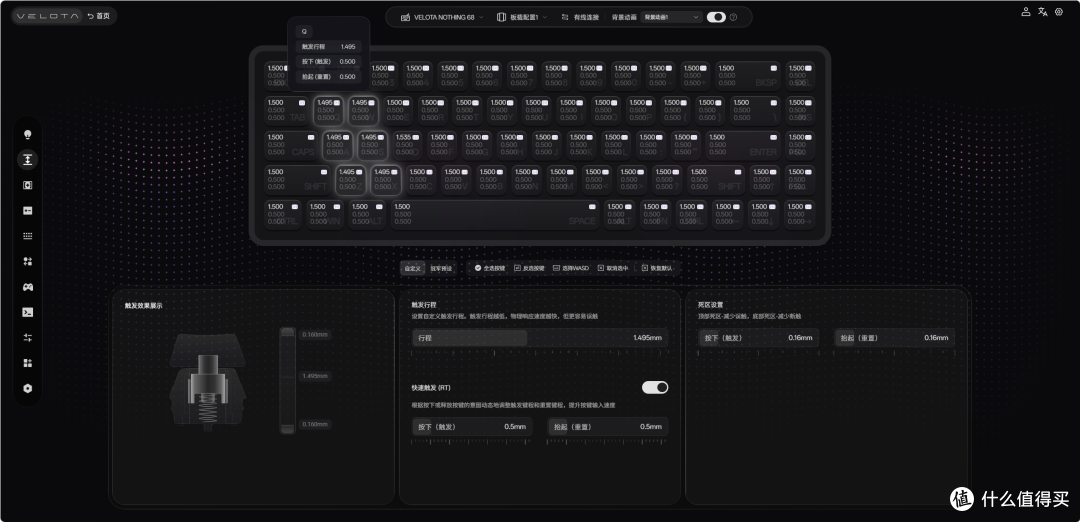Open the gamepad sidebar page
Viewport: 1080px width, 522px height.
(x=28, y=286)
